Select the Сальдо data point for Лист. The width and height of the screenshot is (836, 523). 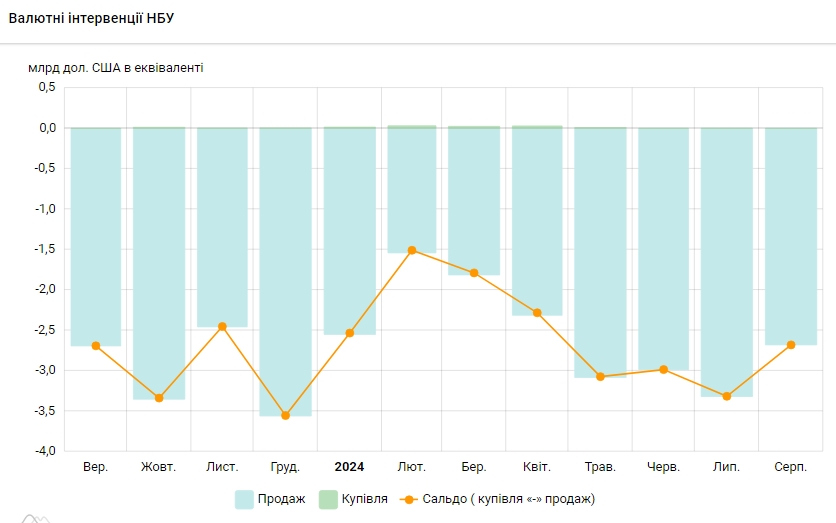[222, 326]
